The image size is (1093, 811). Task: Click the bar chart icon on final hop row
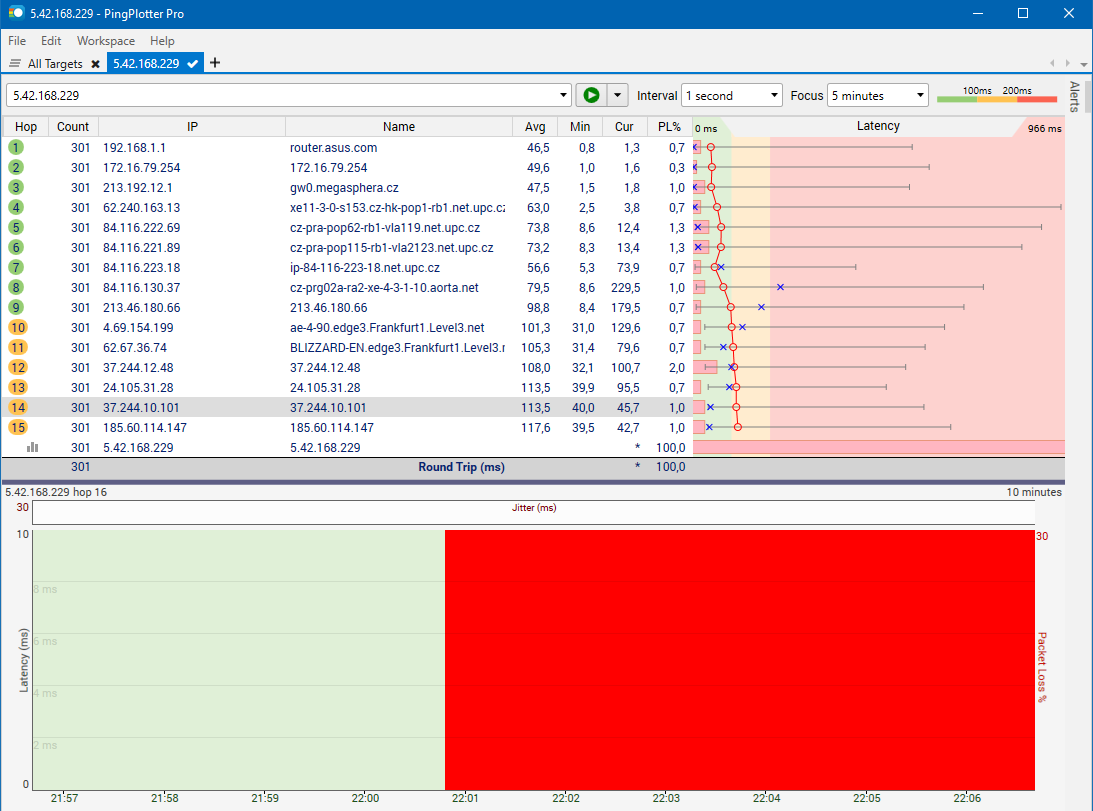32,447
